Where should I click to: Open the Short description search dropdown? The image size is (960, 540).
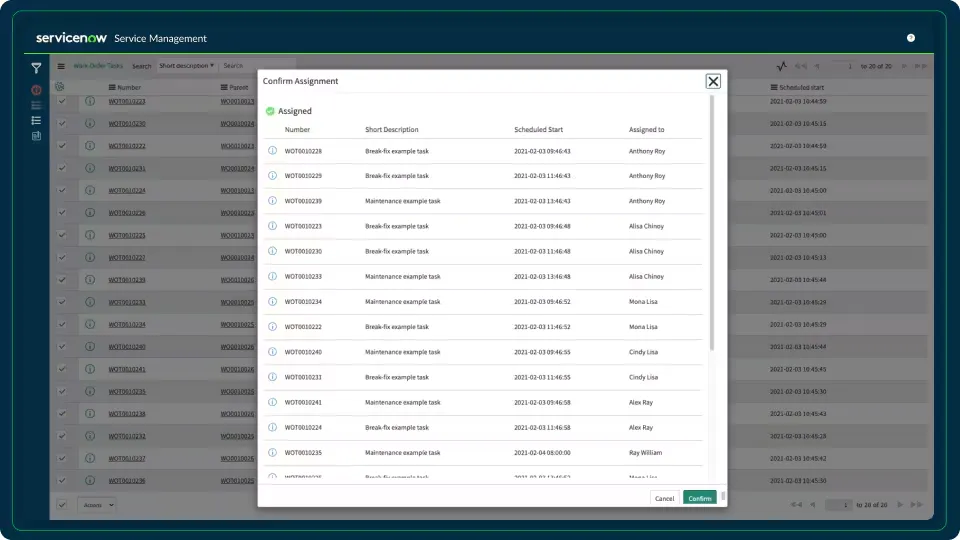(186, 66)
